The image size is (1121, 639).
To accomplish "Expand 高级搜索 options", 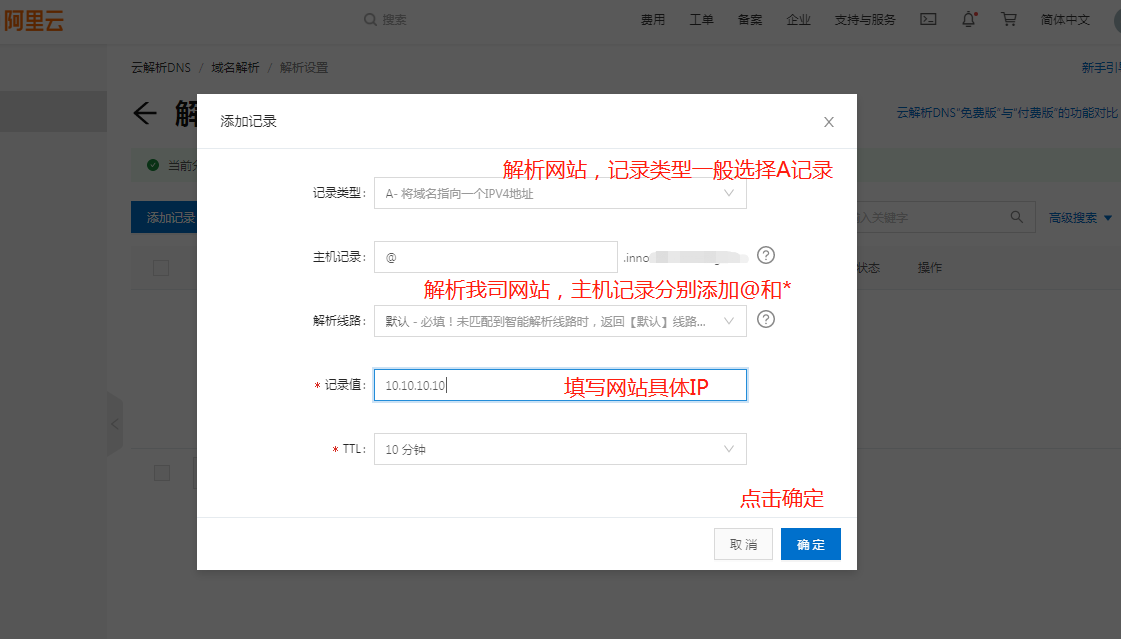I will 1080,217.
